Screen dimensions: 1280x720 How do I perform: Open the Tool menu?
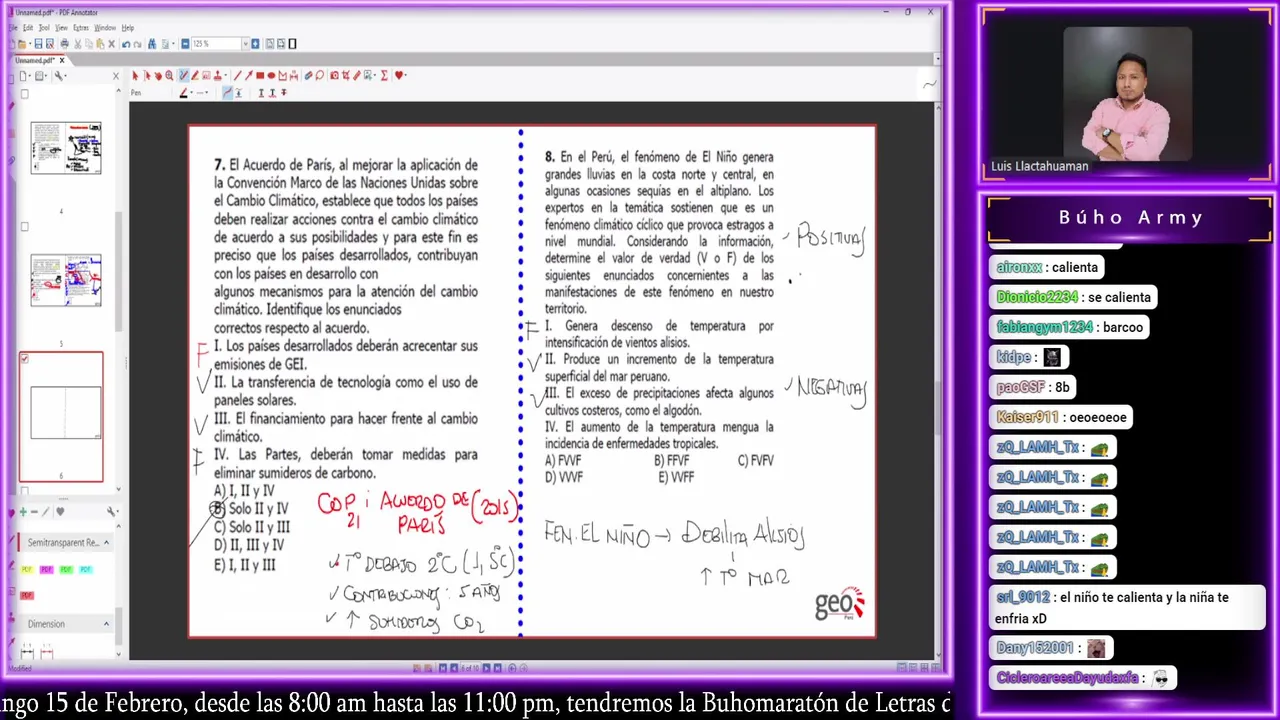tap(44, 28)
